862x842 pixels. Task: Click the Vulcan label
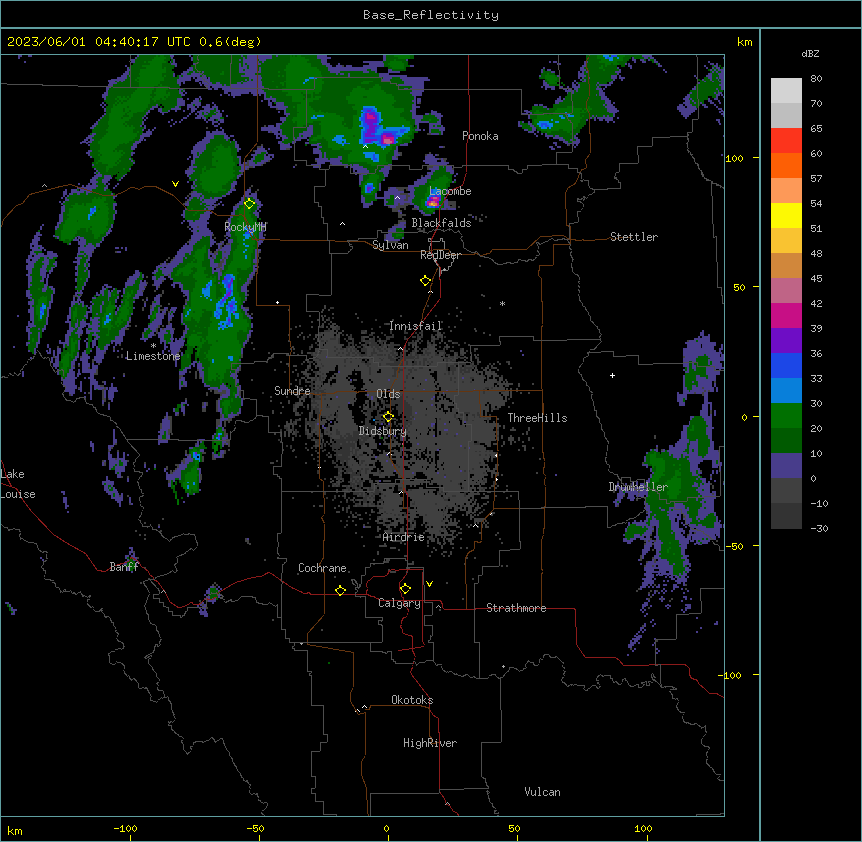(543, 792)
